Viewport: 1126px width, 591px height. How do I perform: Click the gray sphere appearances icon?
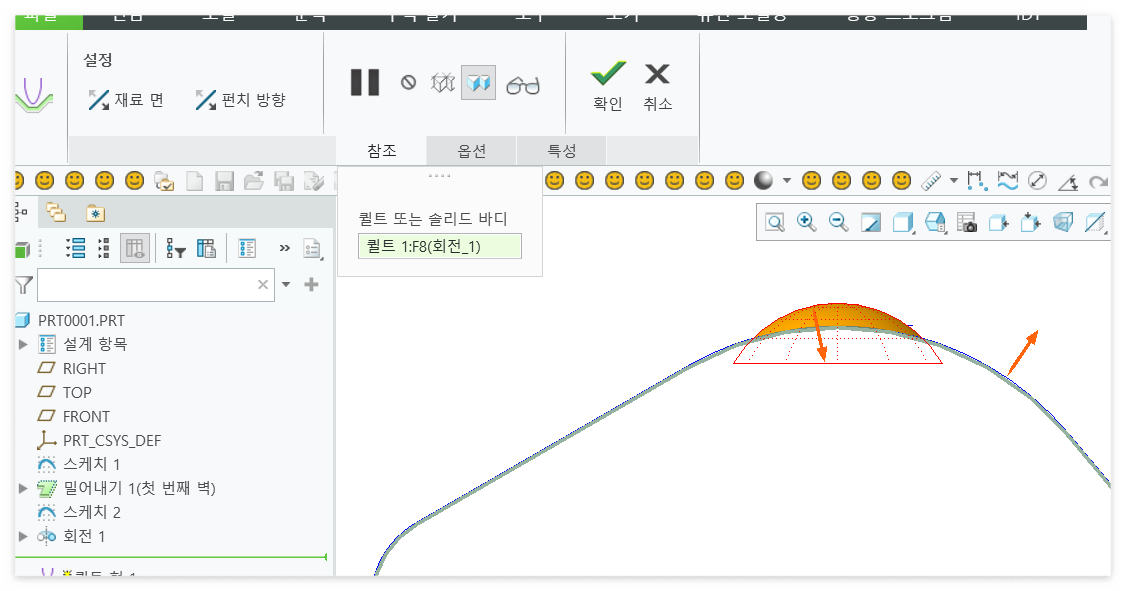coord(763,181)
